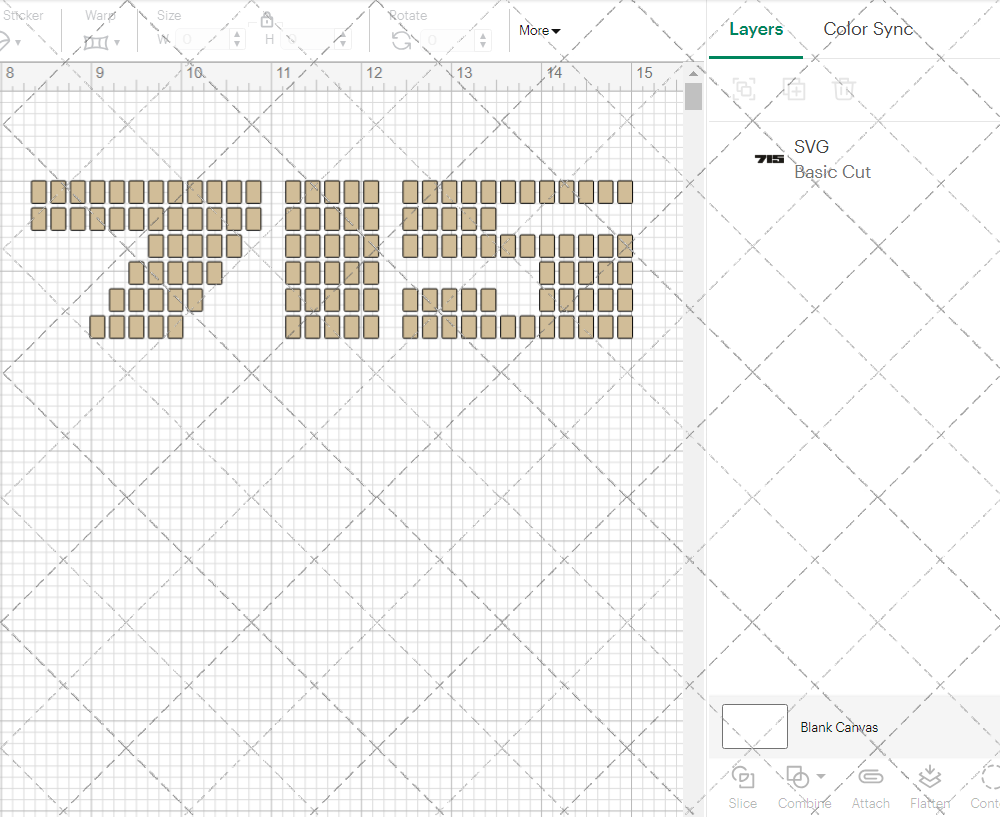
Task: Switch to the Color Sync tab
Action: click(868, 29)
